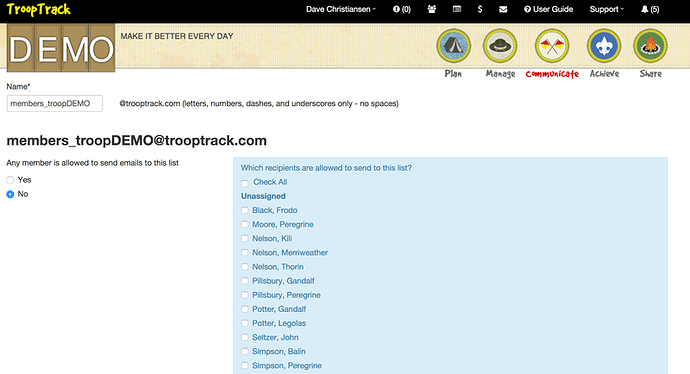Viewport: 690px width, 374px height.
Task: Check the box for Black, Frodo
Action: click(x=245, y=210)
